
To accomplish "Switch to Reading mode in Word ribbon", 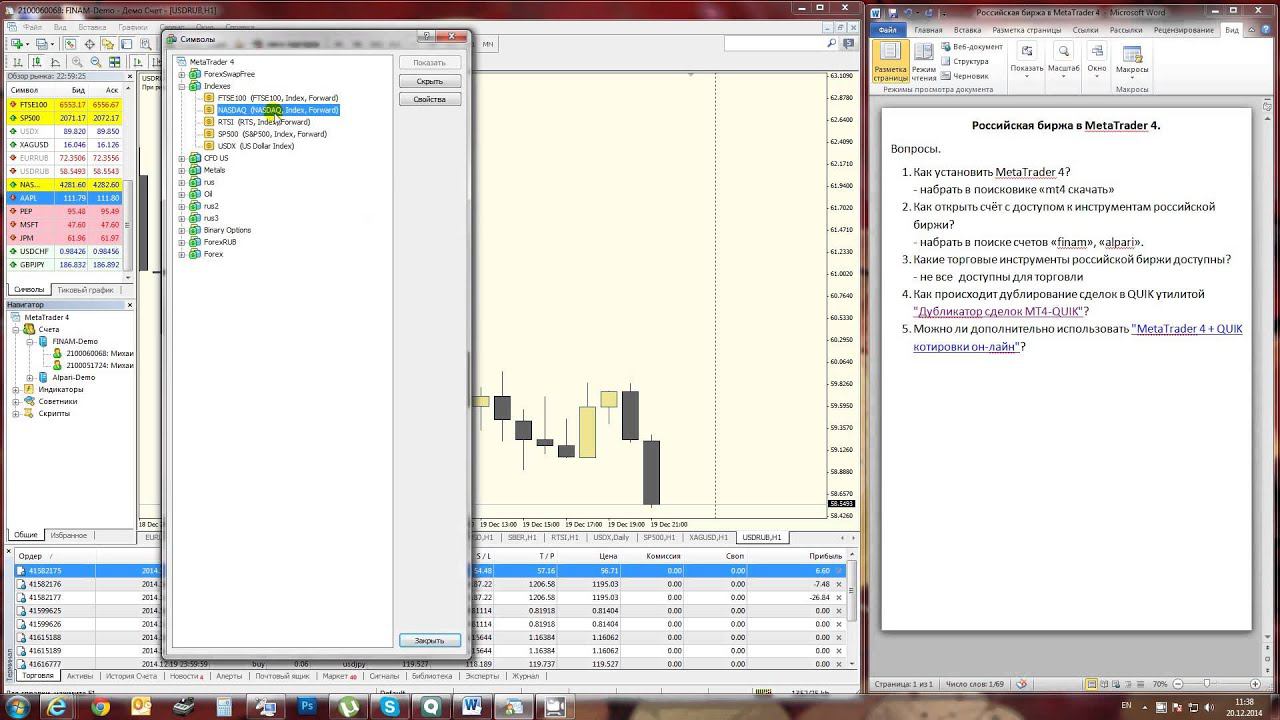I will coord(923,61).
